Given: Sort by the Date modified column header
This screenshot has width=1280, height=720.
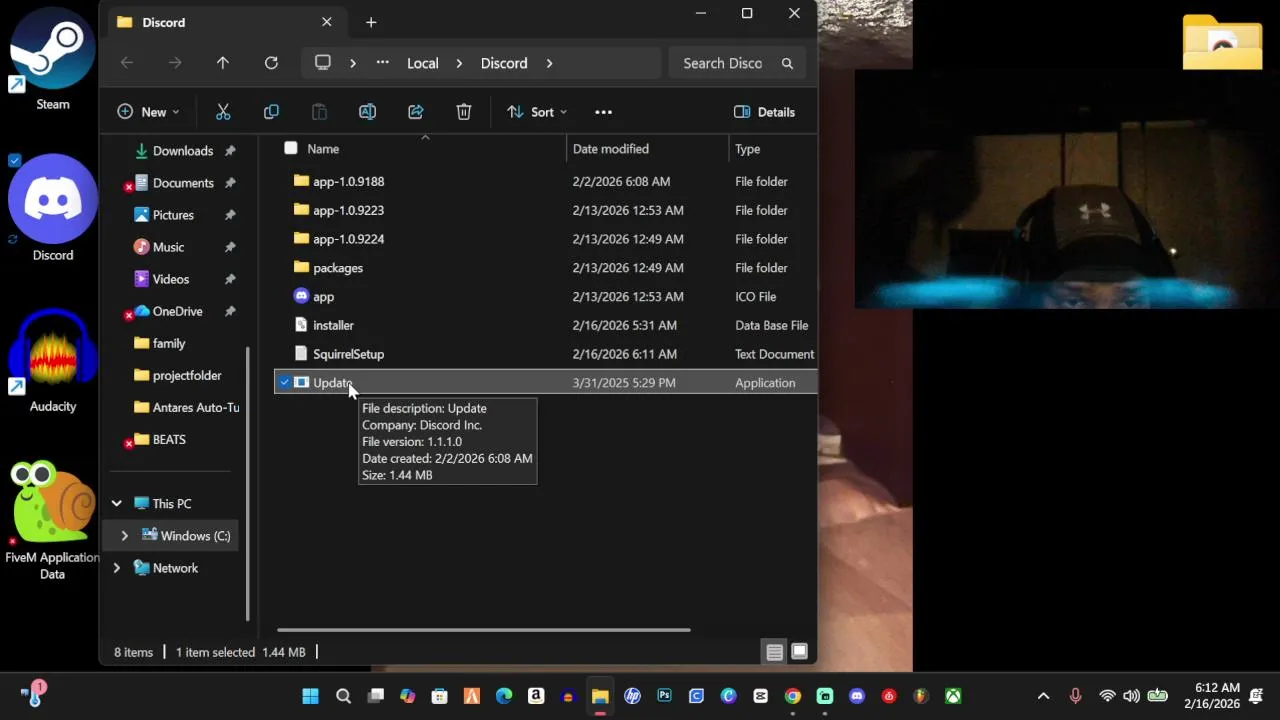Looking at the screenshot, I should click(x=611, y=149).
